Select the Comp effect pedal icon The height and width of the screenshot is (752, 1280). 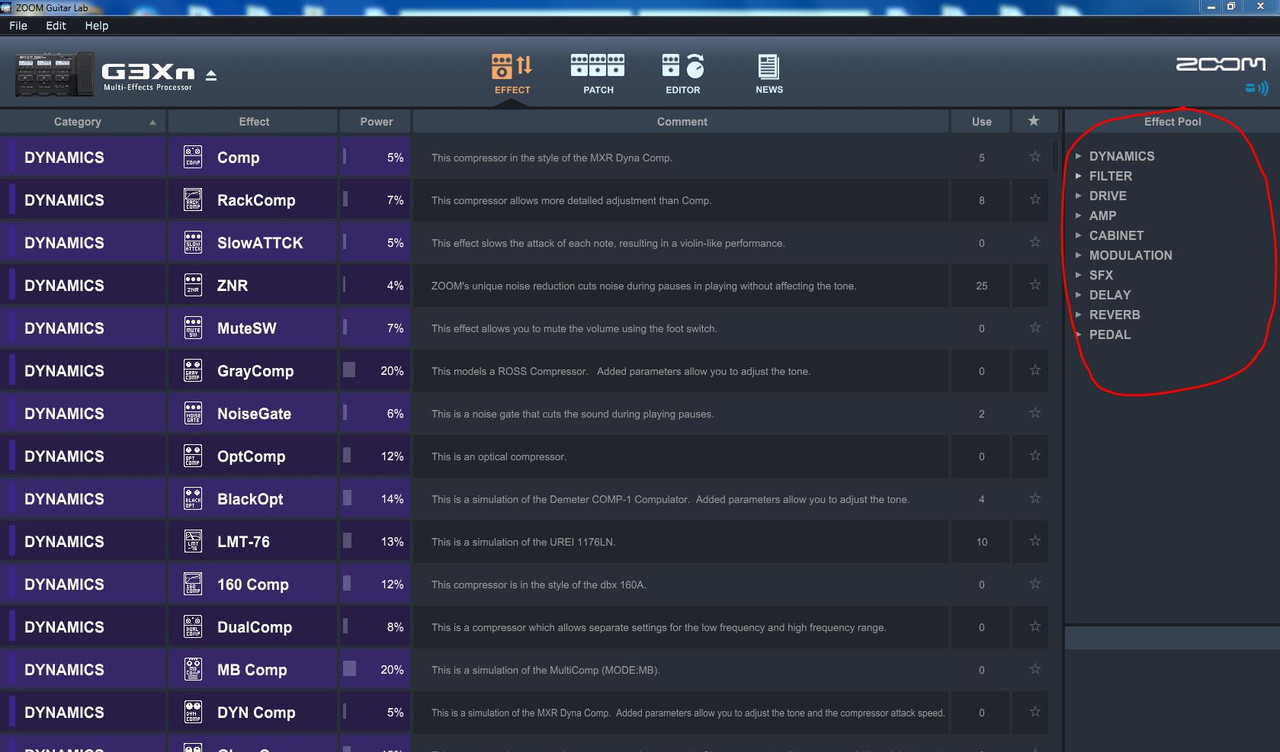tap(193, 157)
